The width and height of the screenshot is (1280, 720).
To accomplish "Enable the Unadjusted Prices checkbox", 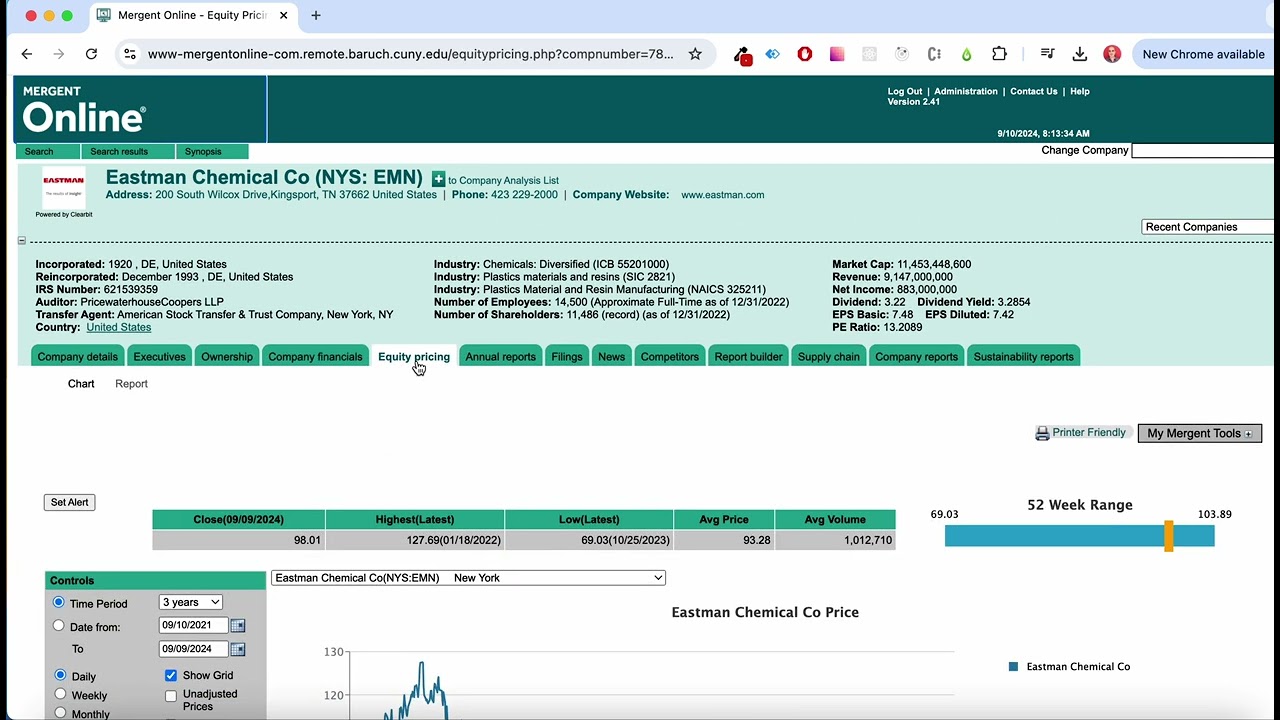I will pyautogui.click(x=171, y=696).
